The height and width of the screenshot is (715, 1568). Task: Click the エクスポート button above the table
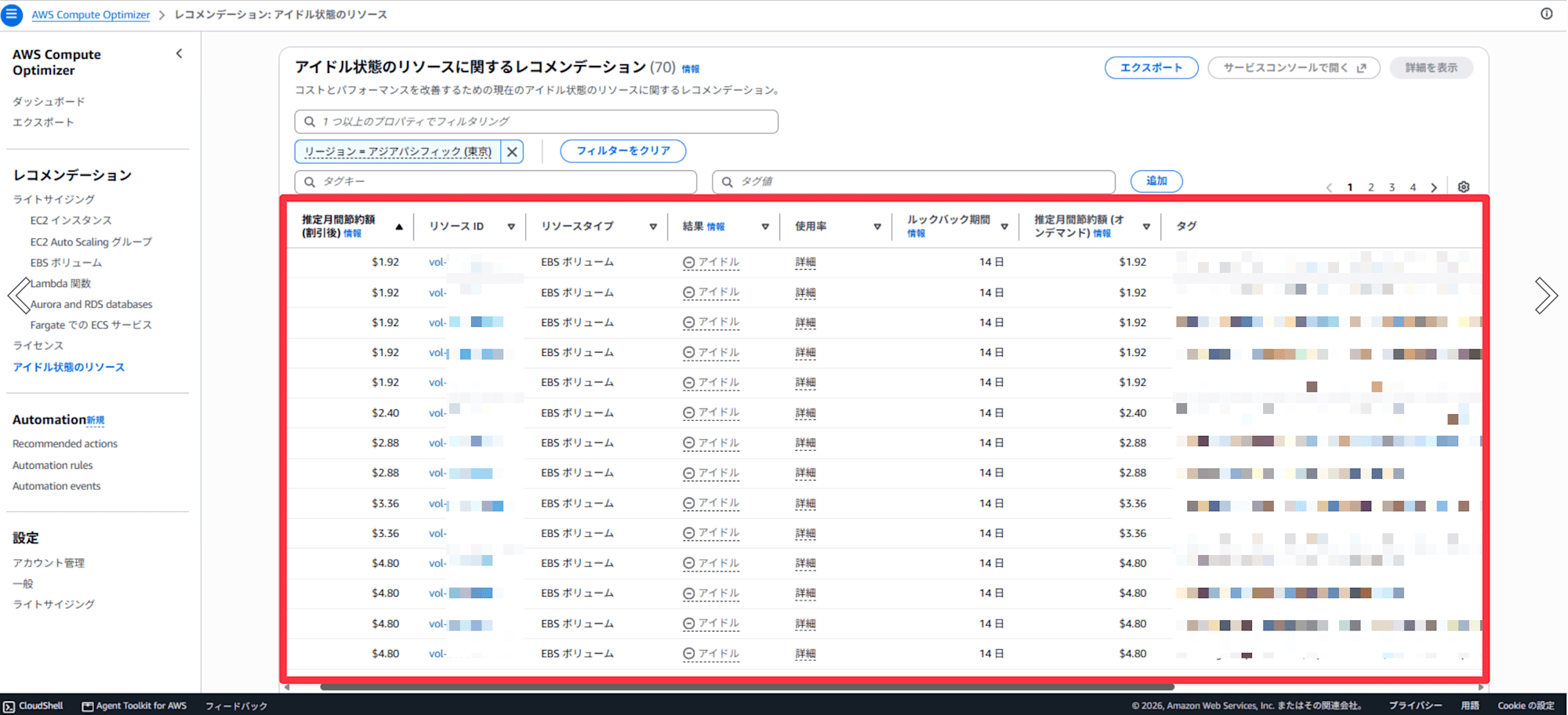(x=1152, y=68)
